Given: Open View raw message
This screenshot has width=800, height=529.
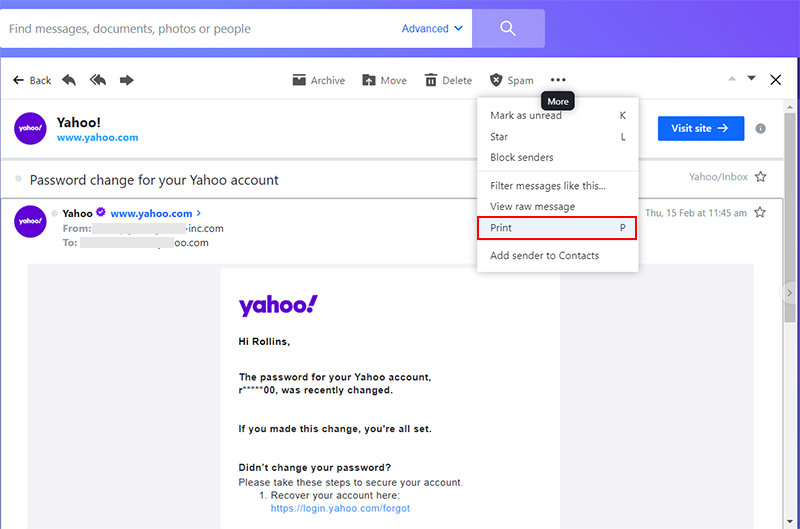Looking at the screenshot, I should click(558, 207).
